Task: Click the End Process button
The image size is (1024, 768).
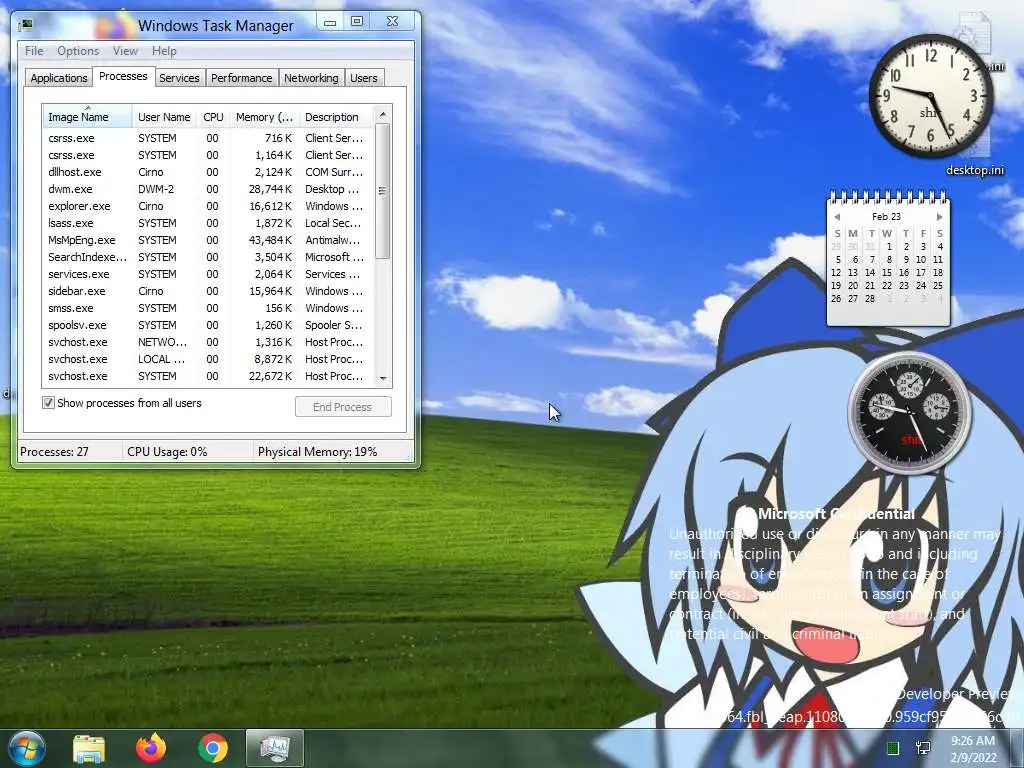Action: point(343,407)
